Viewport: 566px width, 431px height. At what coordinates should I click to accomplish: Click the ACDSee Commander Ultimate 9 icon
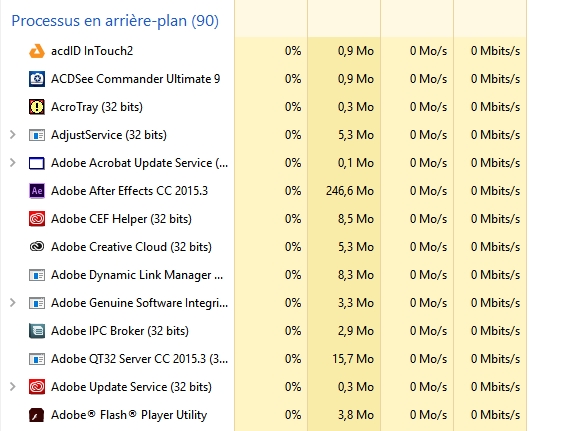pyautogui.click(x=37, y=79)
